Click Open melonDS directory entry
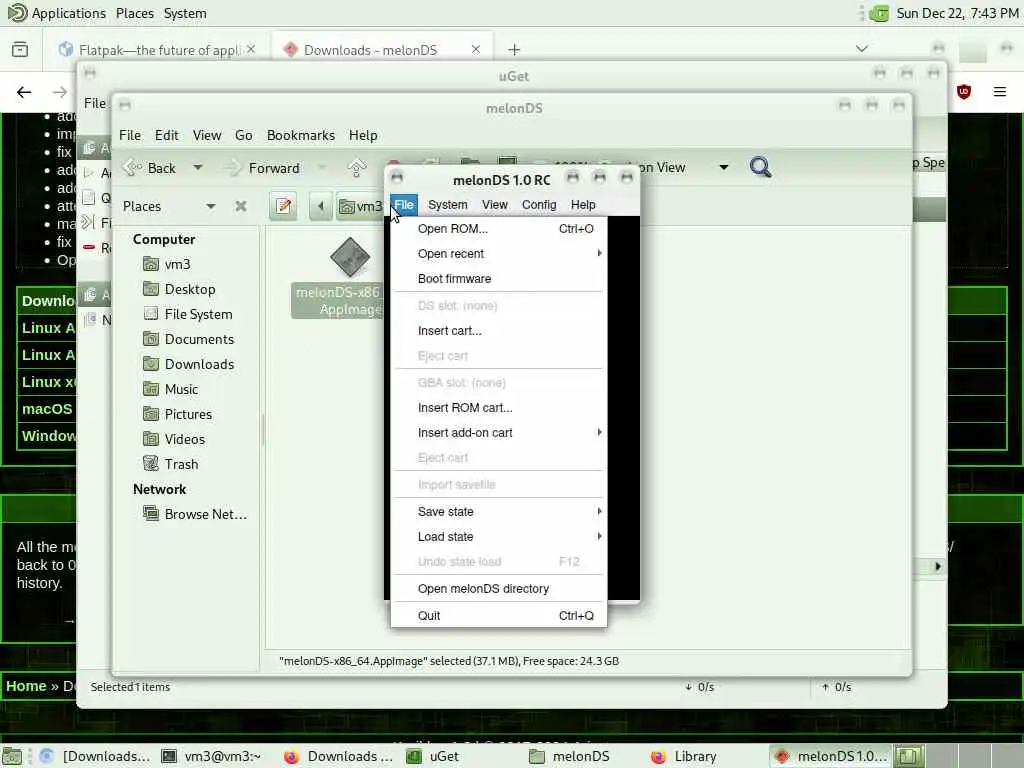The width and height of the screenshot is (1024, 768). tap(499, 588)
